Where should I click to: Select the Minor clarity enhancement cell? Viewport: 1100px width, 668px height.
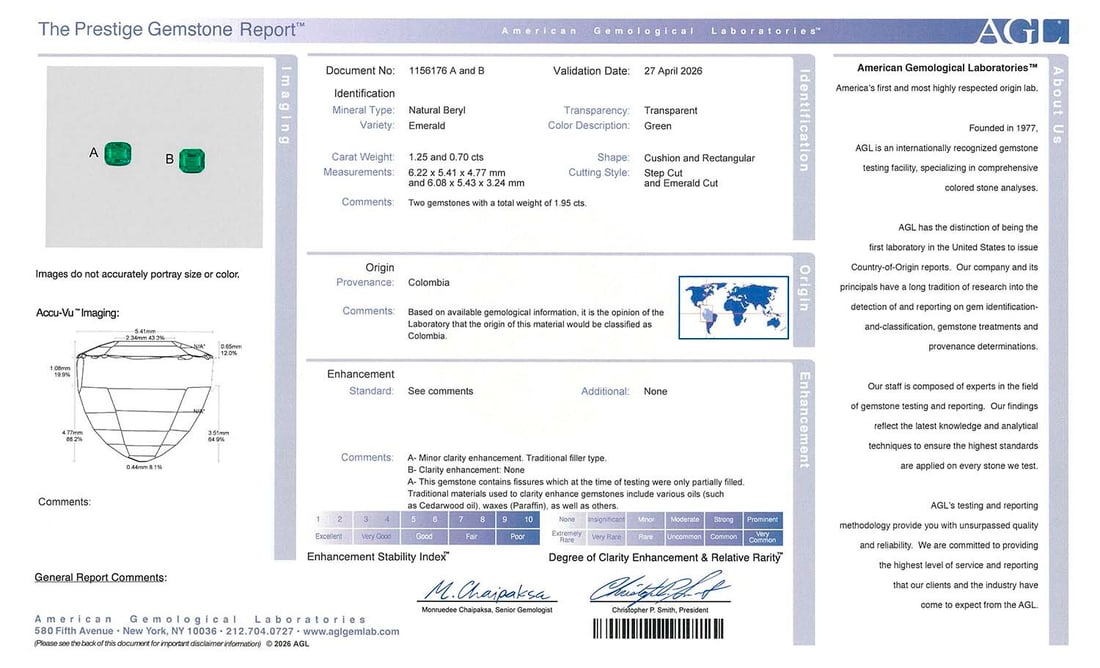(x=646, y=520)
